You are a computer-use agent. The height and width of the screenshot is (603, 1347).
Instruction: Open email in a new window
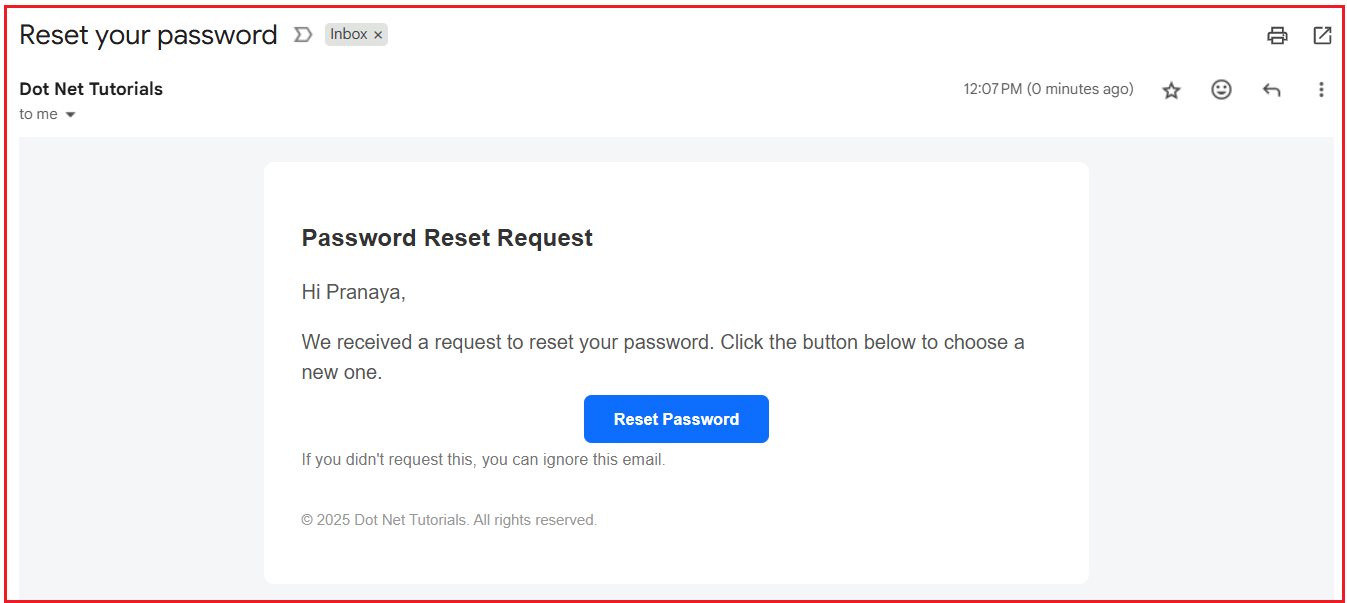coord(1322,35)
